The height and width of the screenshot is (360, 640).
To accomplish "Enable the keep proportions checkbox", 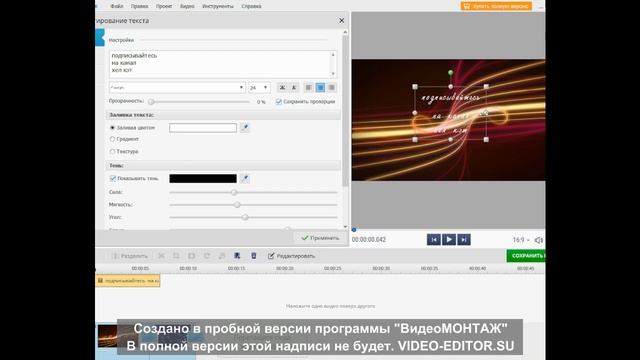I will pos(279,102).
